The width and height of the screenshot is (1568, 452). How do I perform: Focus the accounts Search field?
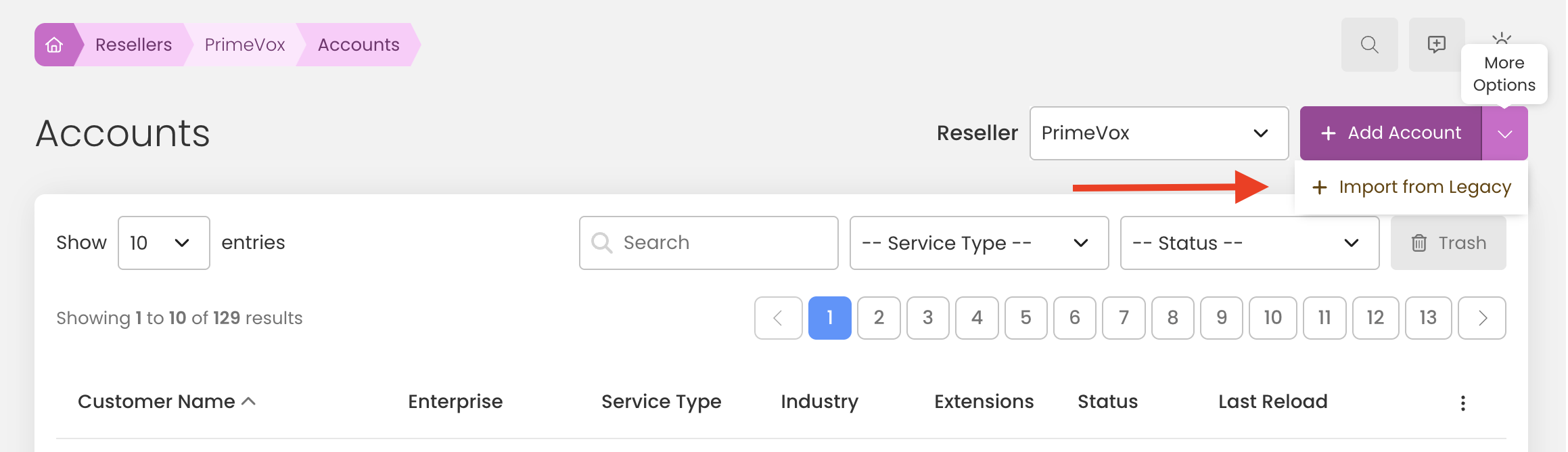pos(708,243)
